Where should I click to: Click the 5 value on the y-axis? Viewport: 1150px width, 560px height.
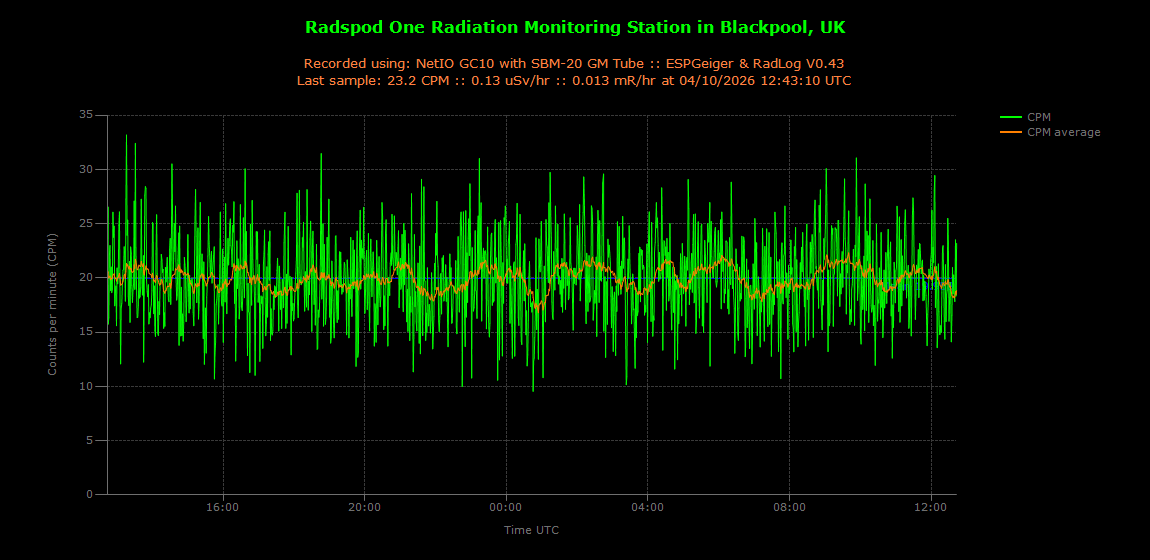point(90,441)
